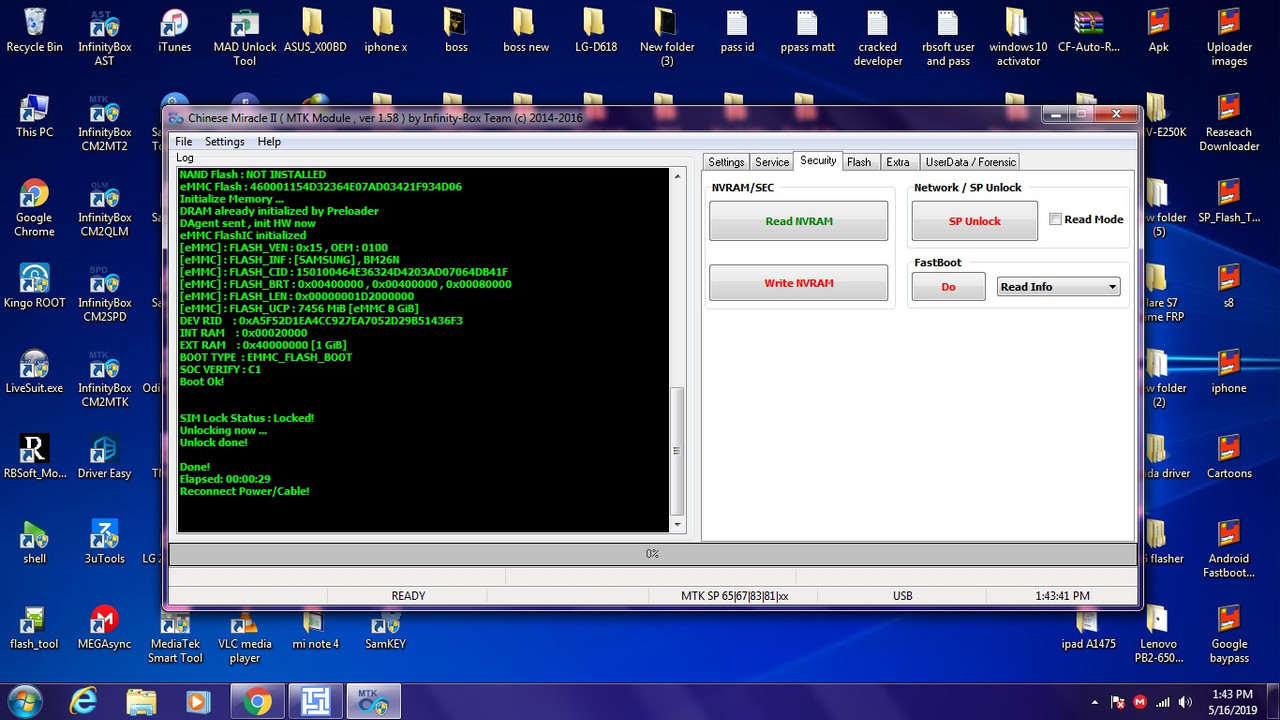Open Android Fastboot desktop icon

(1229, 550)
